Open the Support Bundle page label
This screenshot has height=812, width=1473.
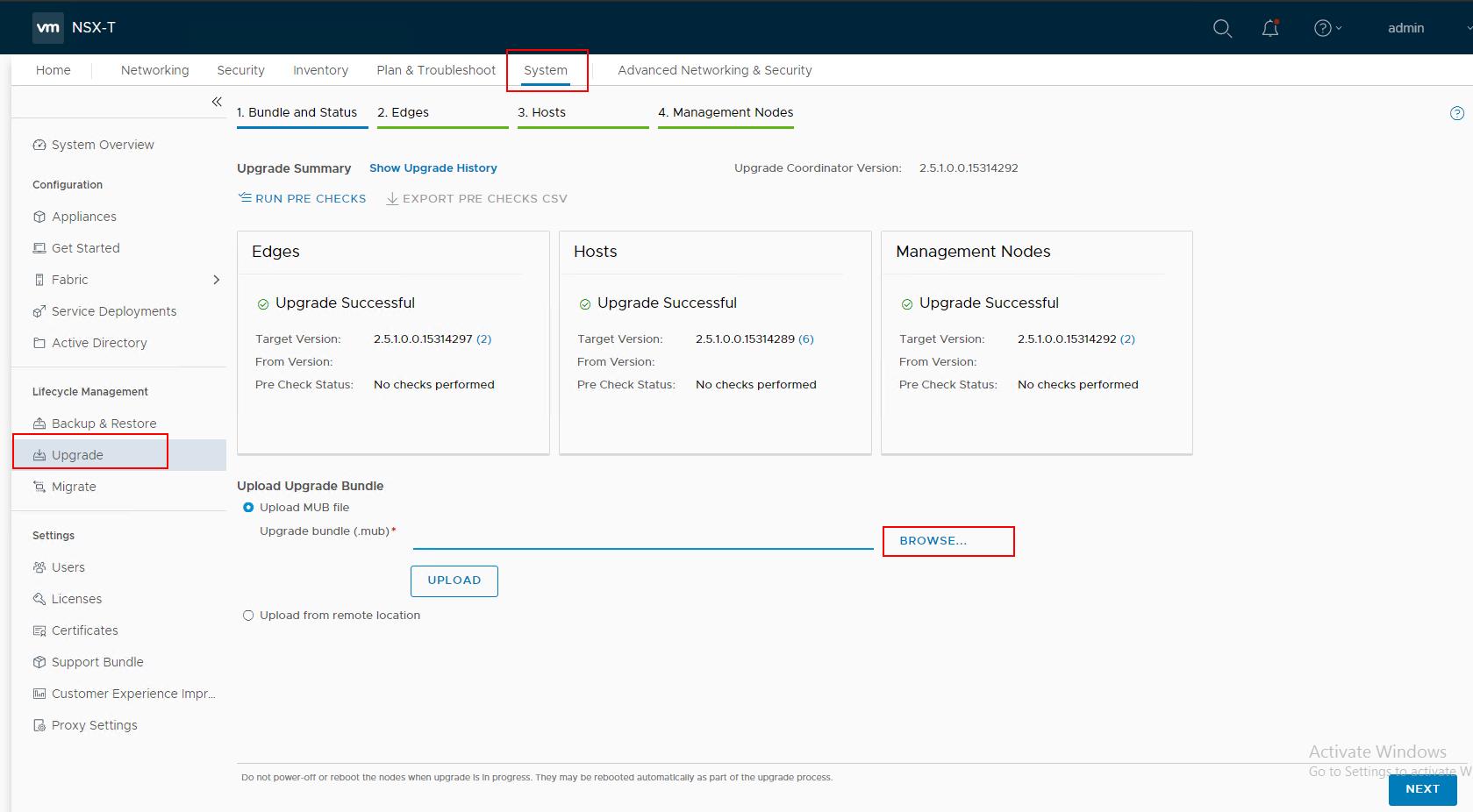tap(97, 662)
